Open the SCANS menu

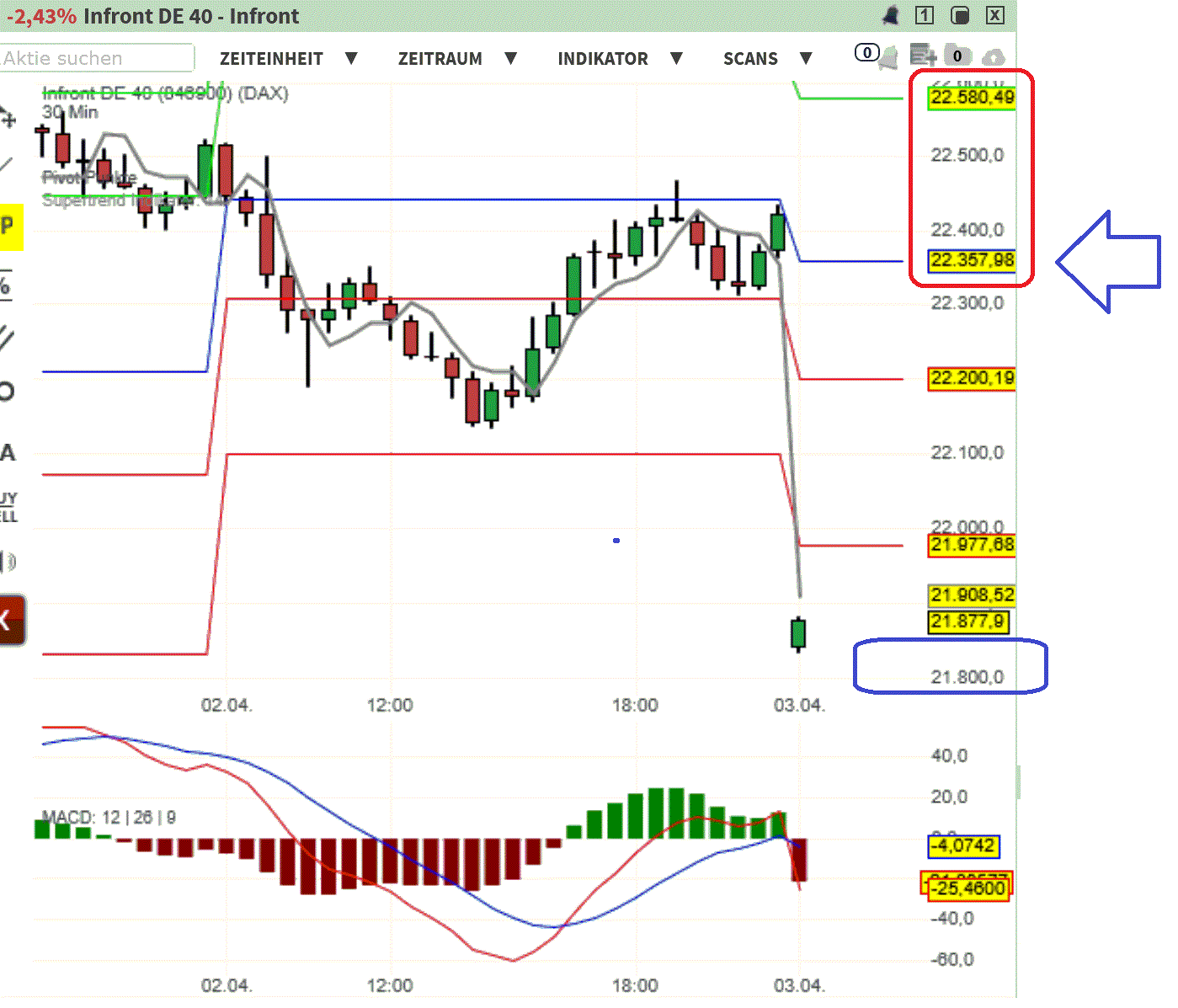click(x=750, y=58)
